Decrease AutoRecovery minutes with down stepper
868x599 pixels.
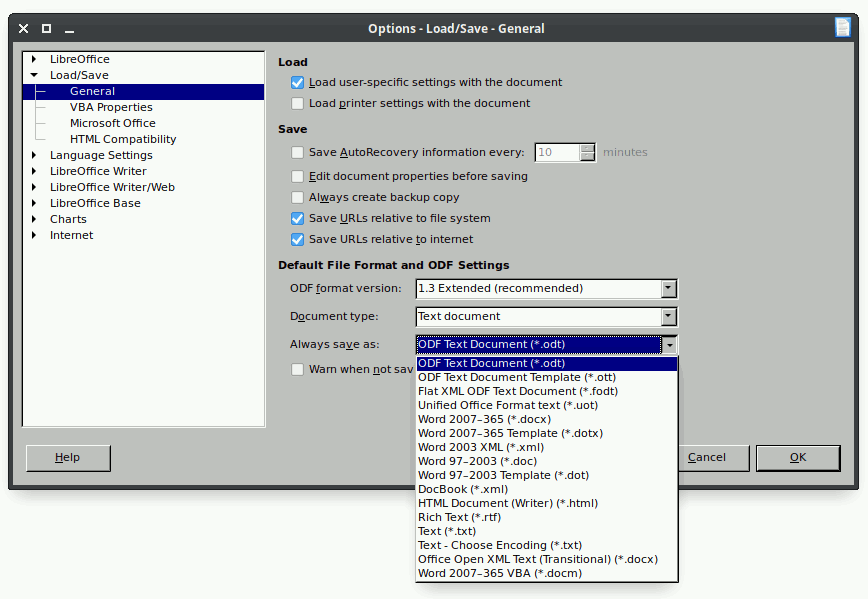pos(587,157)
